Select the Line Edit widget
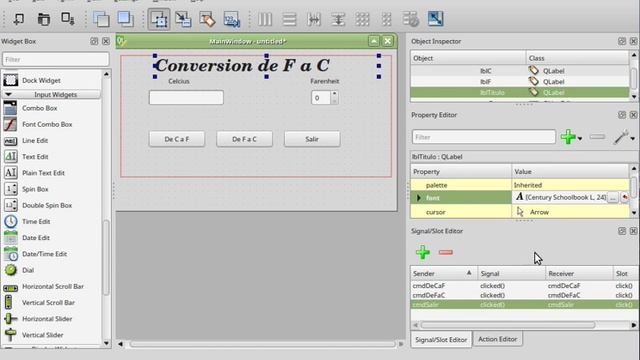 pos(35,140)
